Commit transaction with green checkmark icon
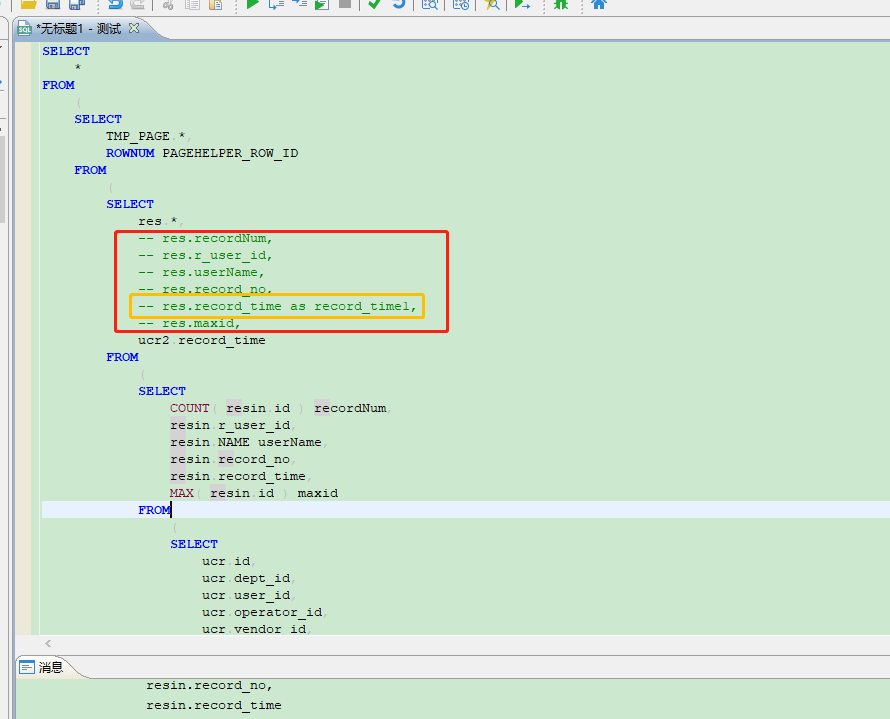This screenshot has height=719, width=890. [375, 4]
